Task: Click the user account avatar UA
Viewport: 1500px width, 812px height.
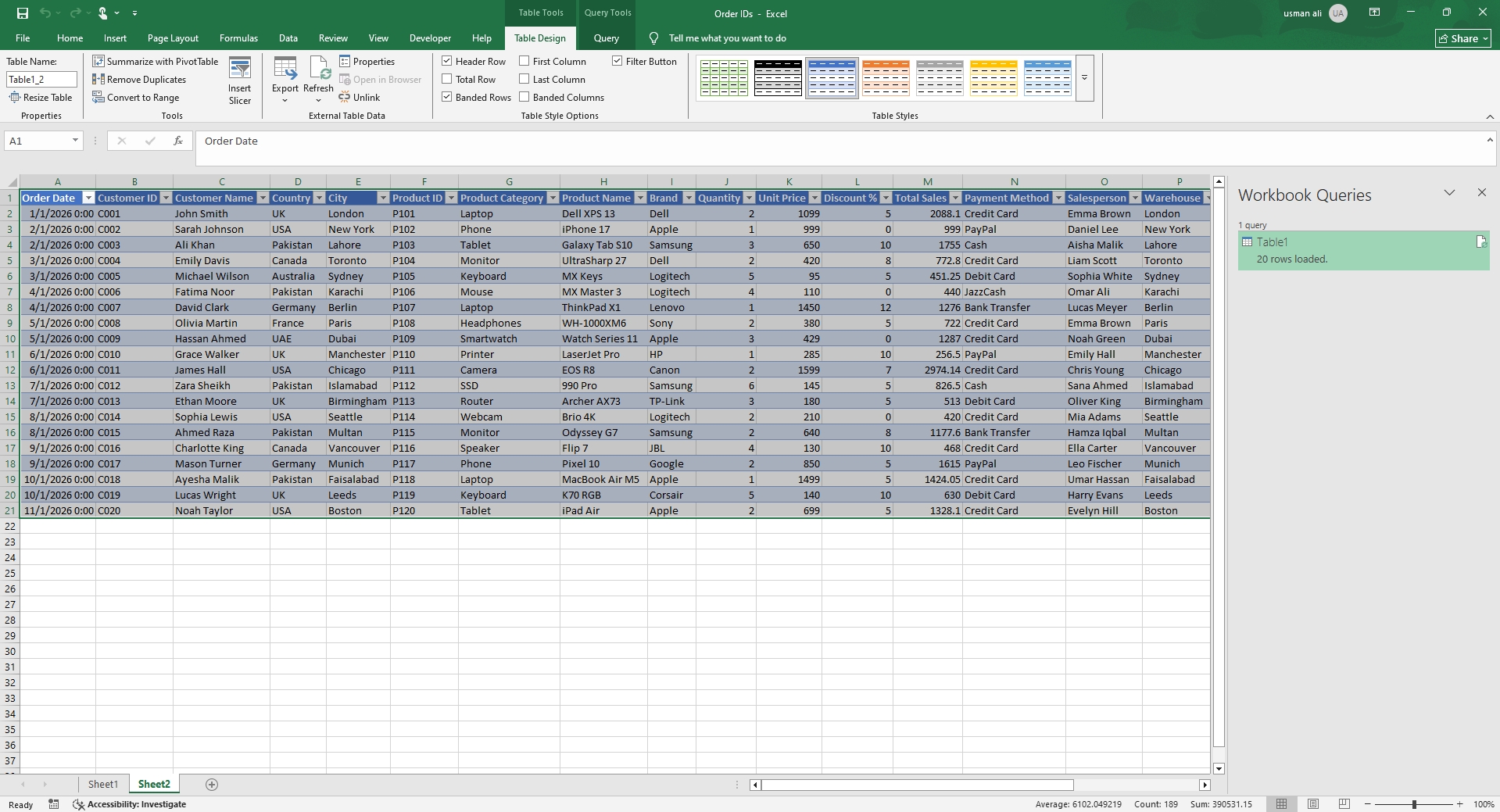Action: (1338, 13)
